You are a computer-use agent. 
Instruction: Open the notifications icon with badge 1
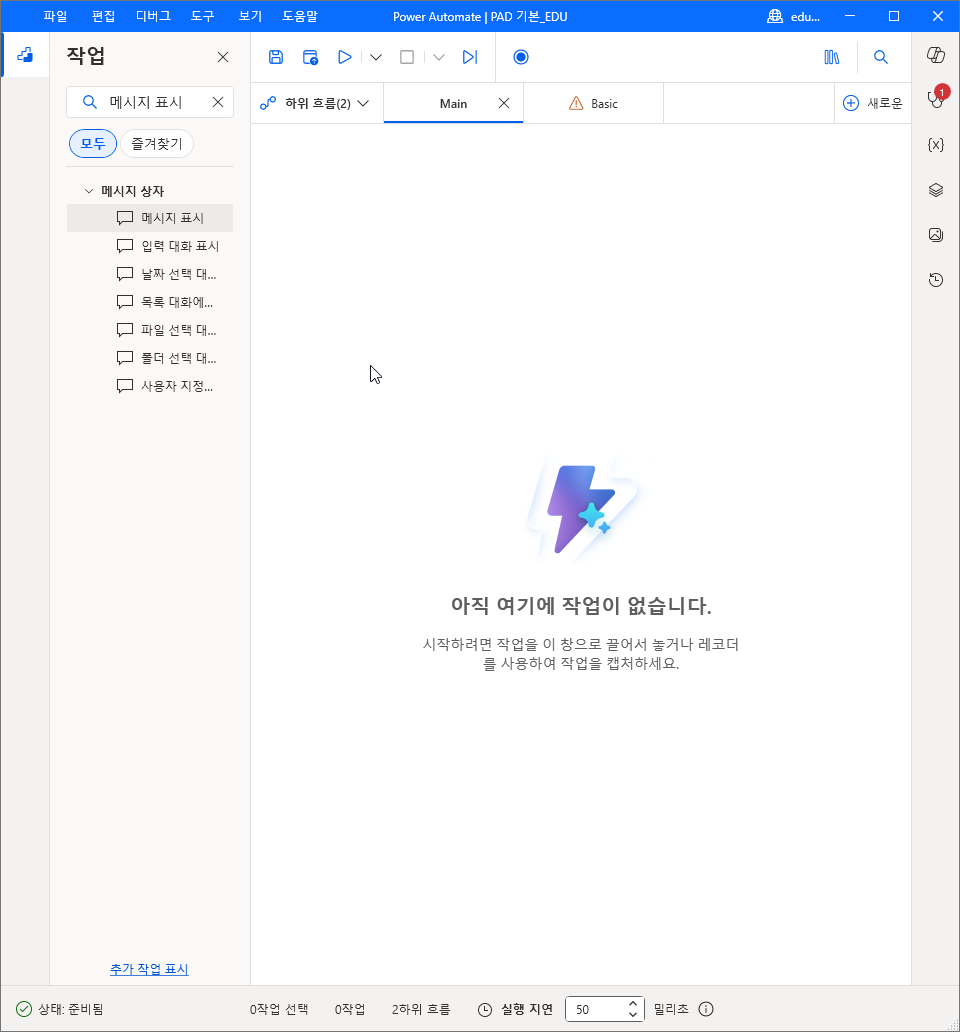[x=936, y=98]
